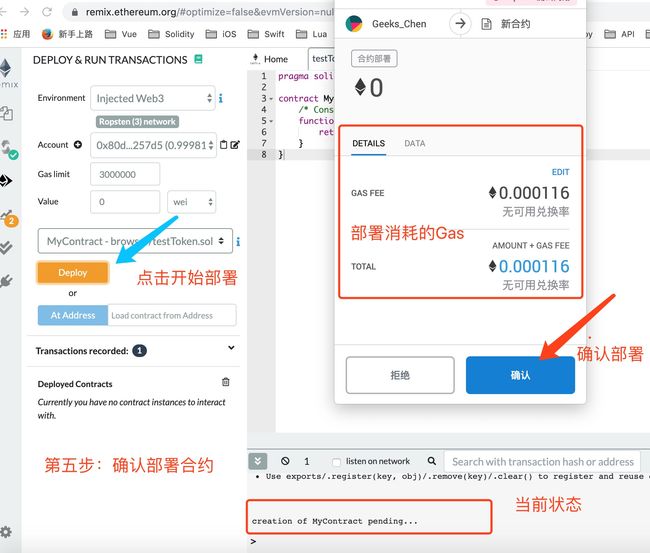Open the MyContract contract selector dropdown
Viewport: 650px width, 553px height.
(135, 241)
